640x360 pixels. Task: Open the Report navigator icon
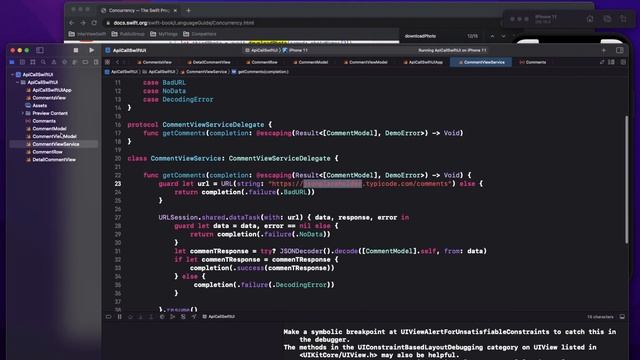coord(96,62)
